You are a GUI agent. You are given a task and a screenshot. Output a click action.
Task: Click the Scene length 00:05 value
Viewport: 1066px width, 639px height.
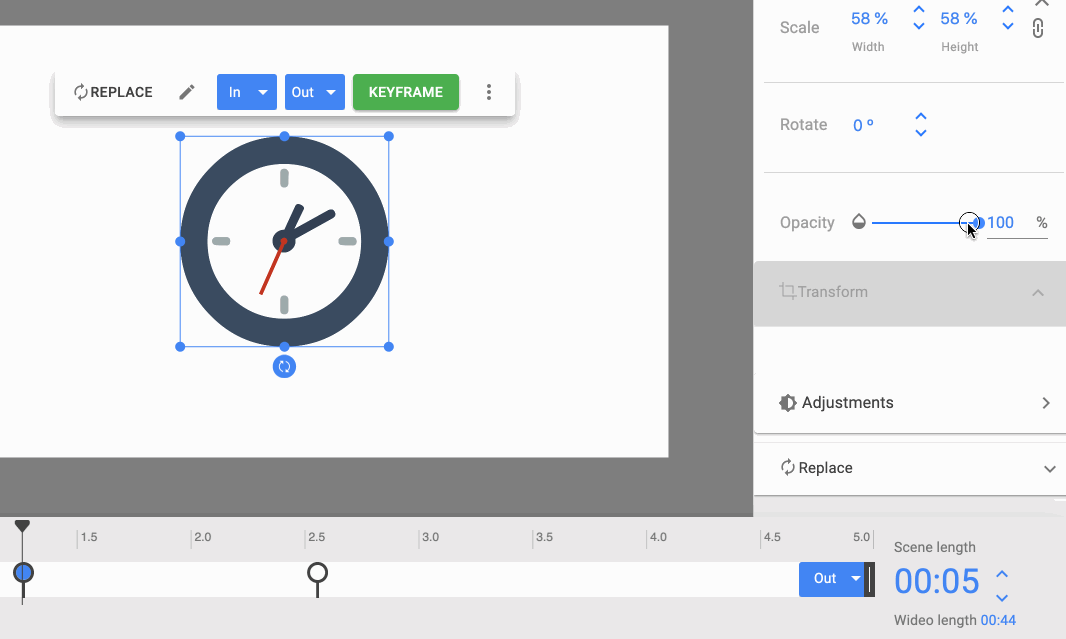click(937, 581)
